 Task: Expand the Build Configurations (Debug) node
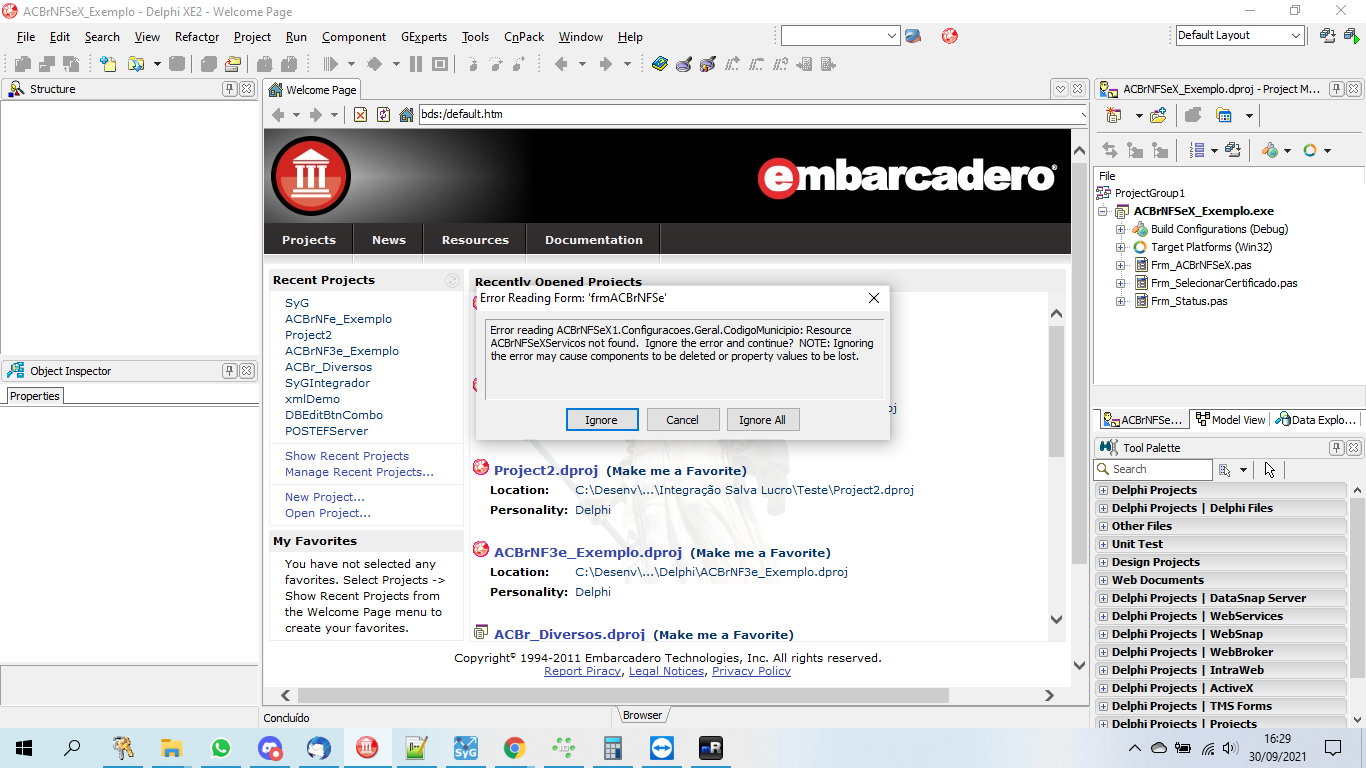pyautogui.click(x=1121, y=230)
